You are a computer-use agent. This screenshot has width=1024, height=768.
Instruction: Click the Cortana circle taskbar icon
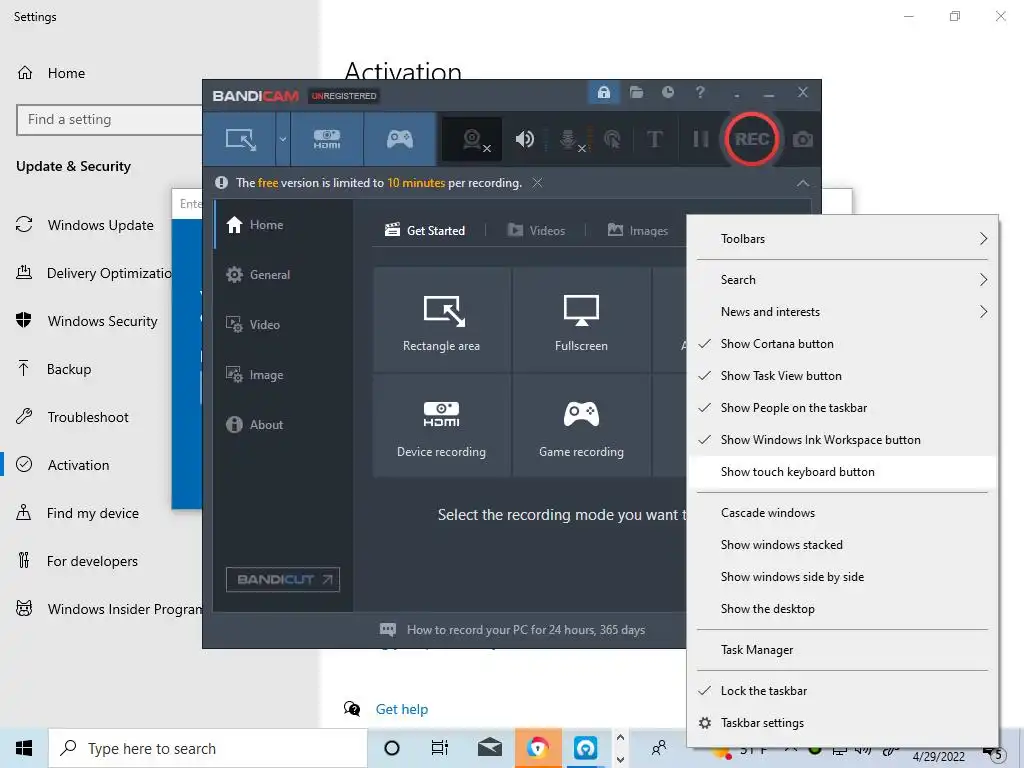pos(392,748)
